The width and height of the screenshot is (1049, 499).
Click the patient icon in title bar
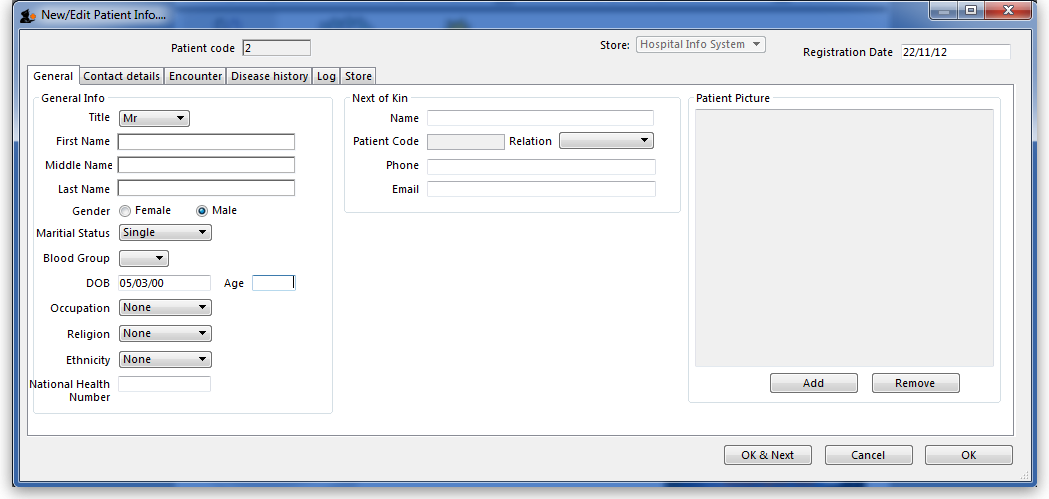coord(28,15)
